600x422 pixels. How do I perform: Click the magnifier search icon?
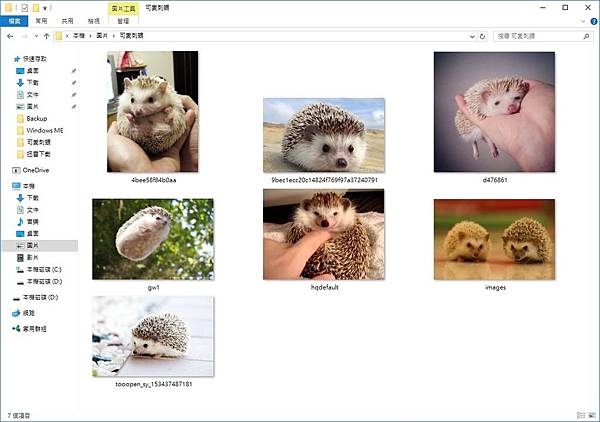click(x=586, y=36)
